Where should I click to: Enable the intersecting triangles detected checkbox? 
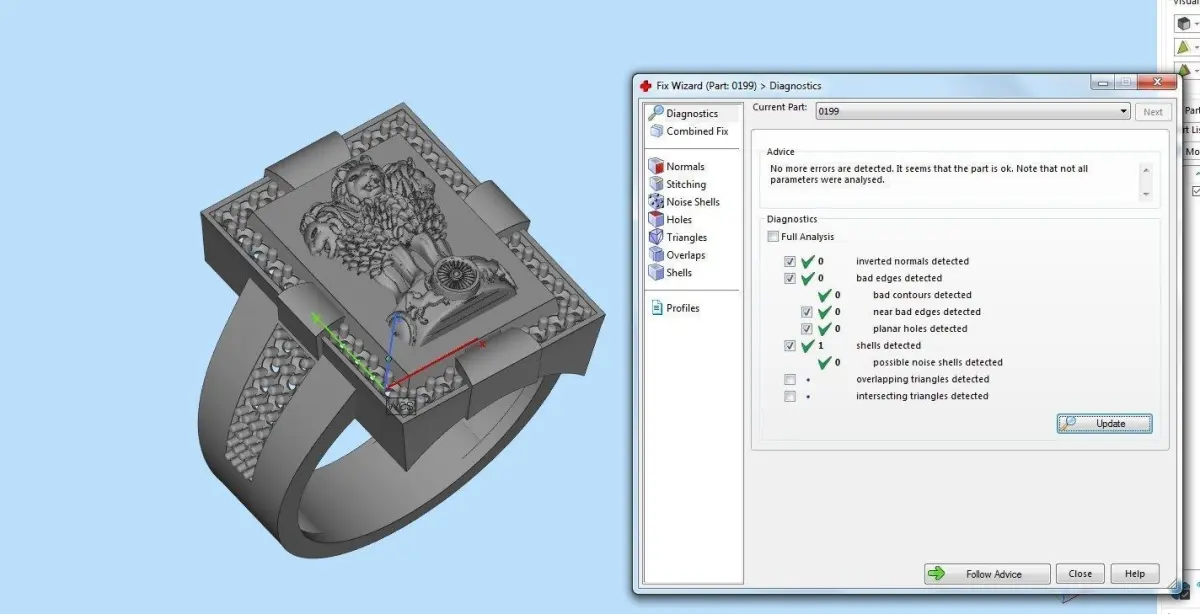[790, 397]
